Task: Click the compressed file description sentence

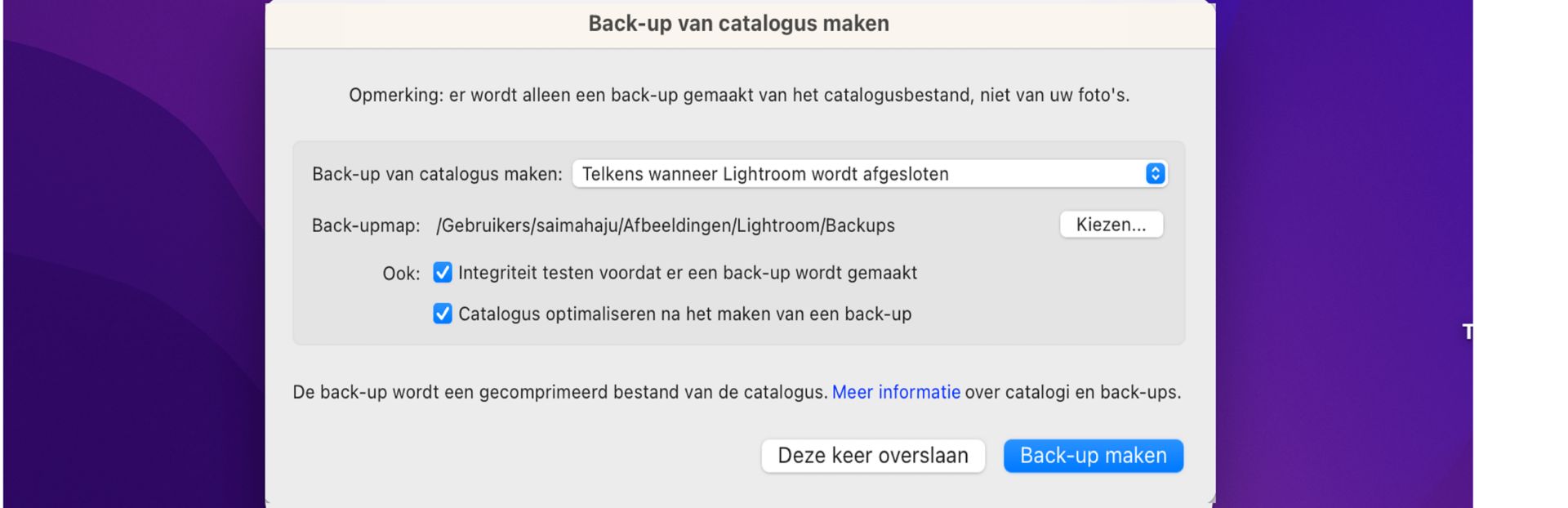Action: point(560,391)
